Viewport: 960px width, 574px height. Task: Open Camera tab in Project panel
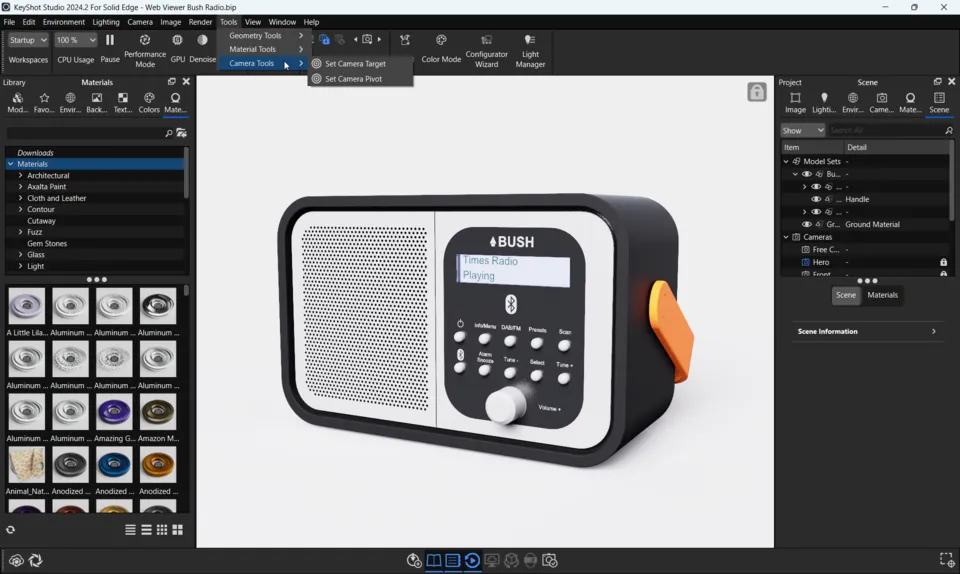(x=881, y=102)
